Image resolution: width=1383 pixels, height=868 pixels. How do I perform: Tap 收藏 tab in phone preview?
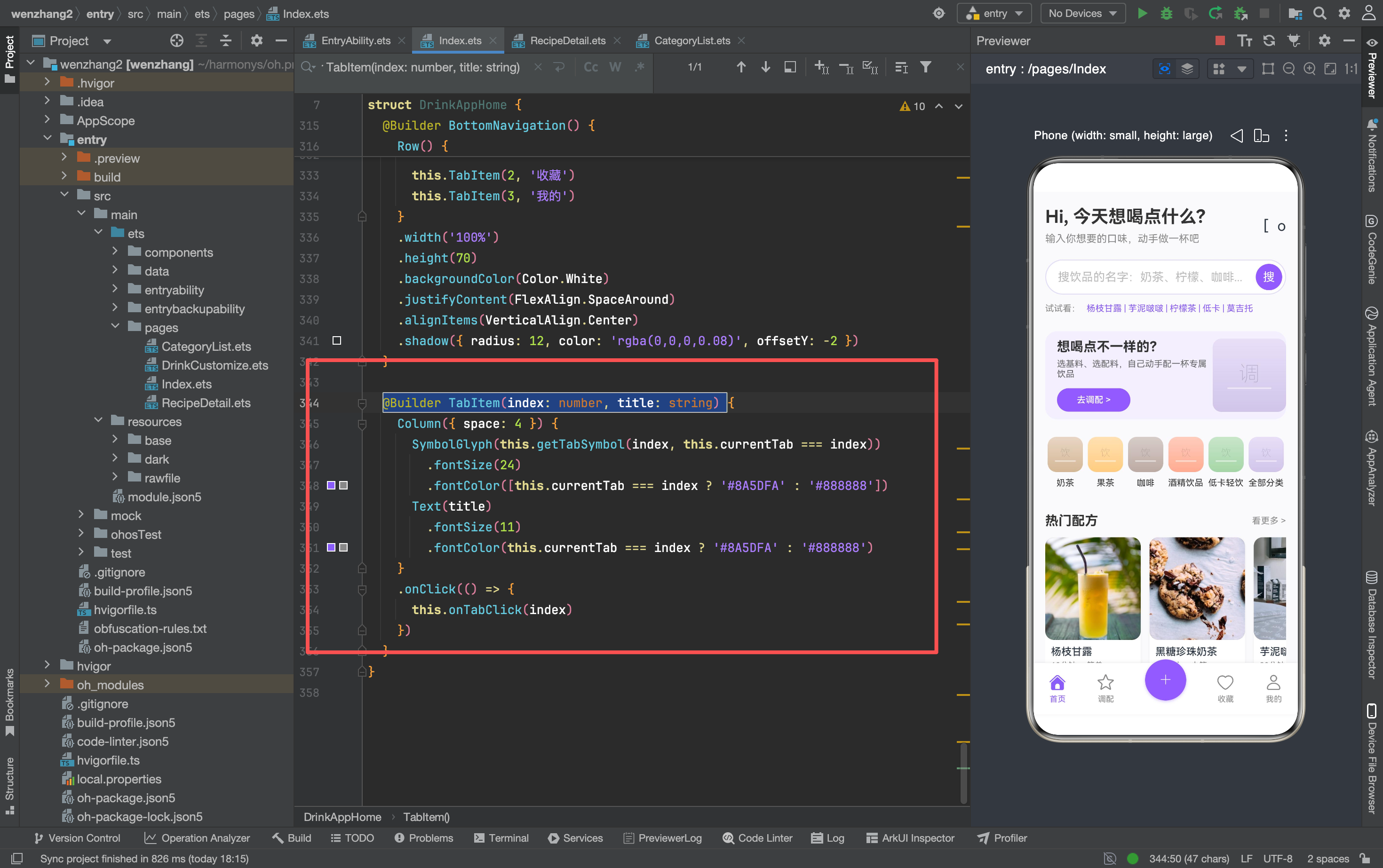[x=1225, y=688]
